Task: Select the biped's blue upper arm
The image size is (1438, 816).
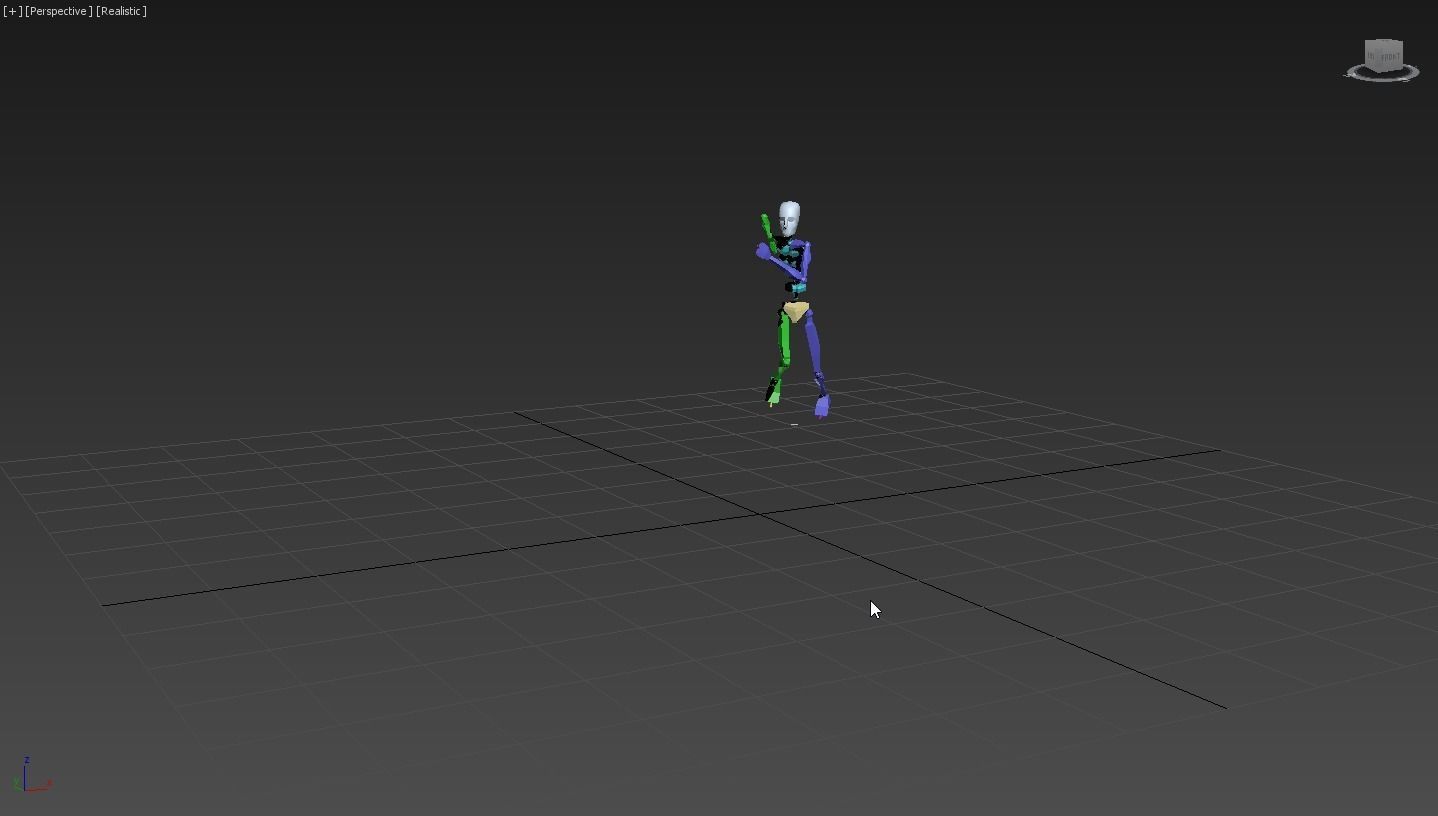Action: pos(806,262)
